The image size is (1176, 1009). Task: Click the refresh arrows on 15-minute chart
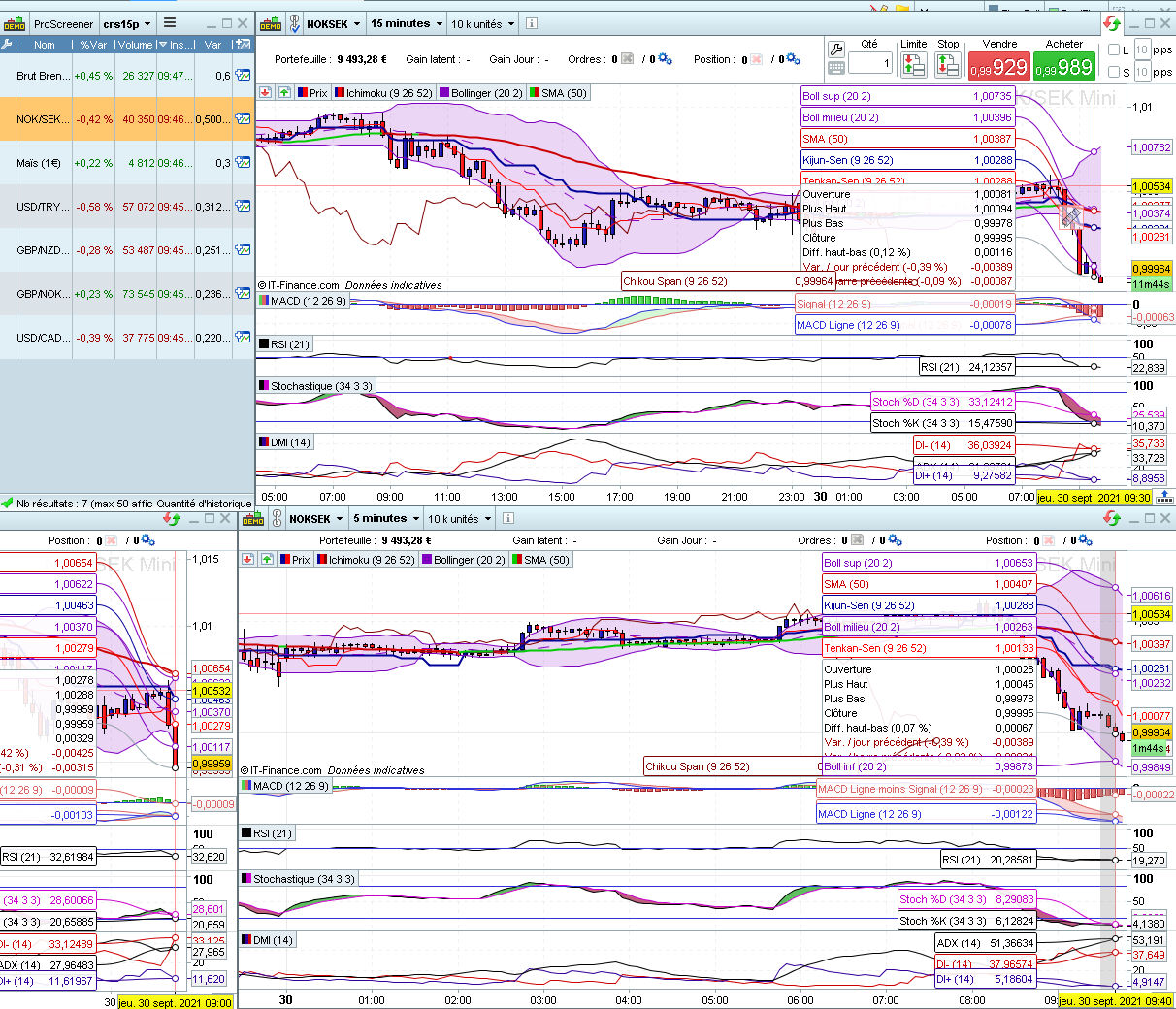point(1112,23)
